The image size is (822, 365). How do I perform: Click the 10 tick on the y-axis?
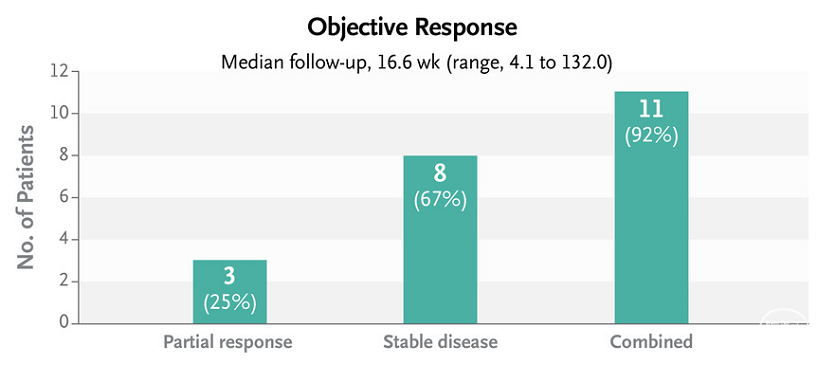pyautogui.click(x=60, y=113)
